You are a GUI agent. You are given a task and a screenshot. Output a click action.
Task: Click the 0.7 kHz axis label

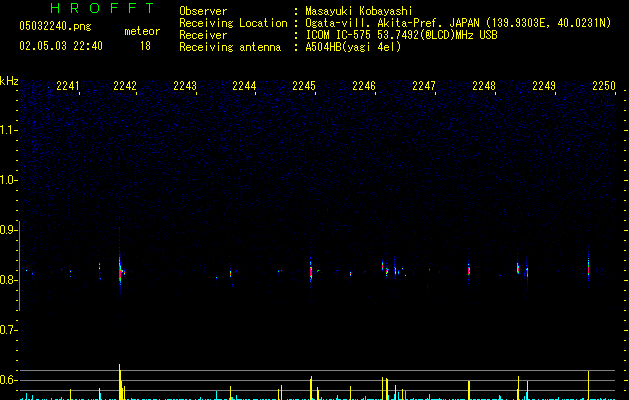[x=8, y=330]
